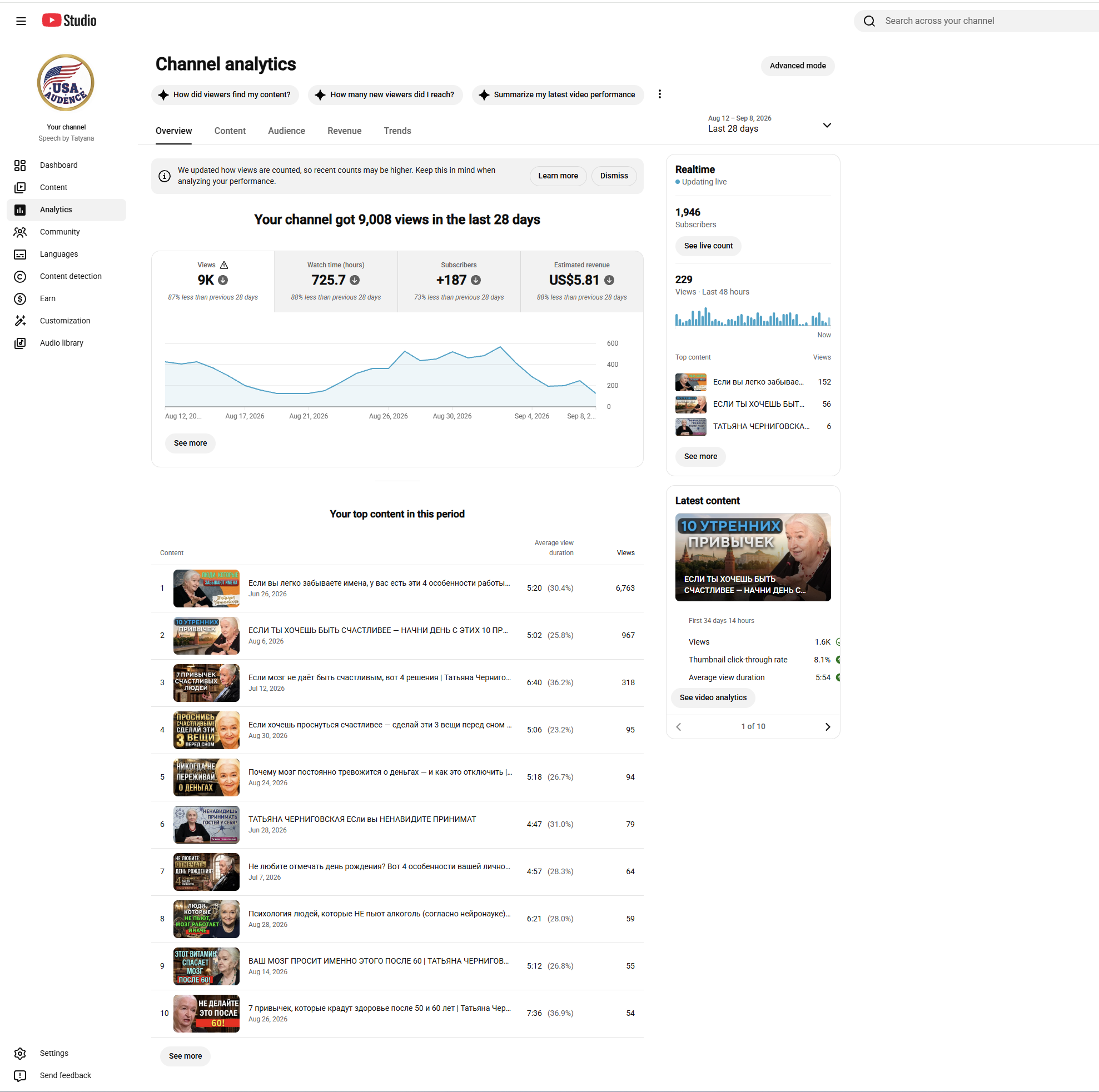Click the info icon in views notice

pyautogui.click(x=165, y=176)
